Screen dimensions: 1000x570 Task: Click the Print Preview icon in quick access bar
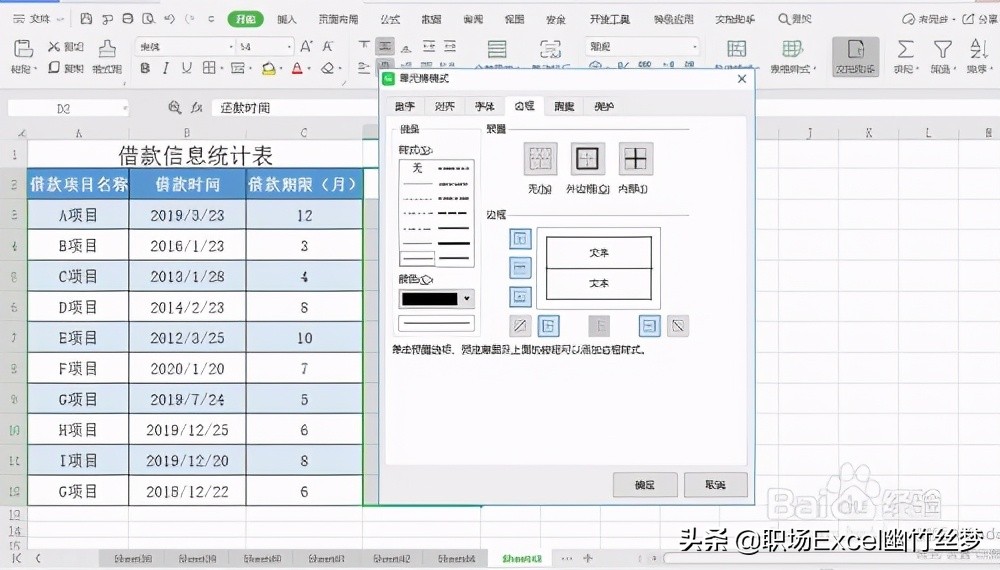tap(149, 19)
